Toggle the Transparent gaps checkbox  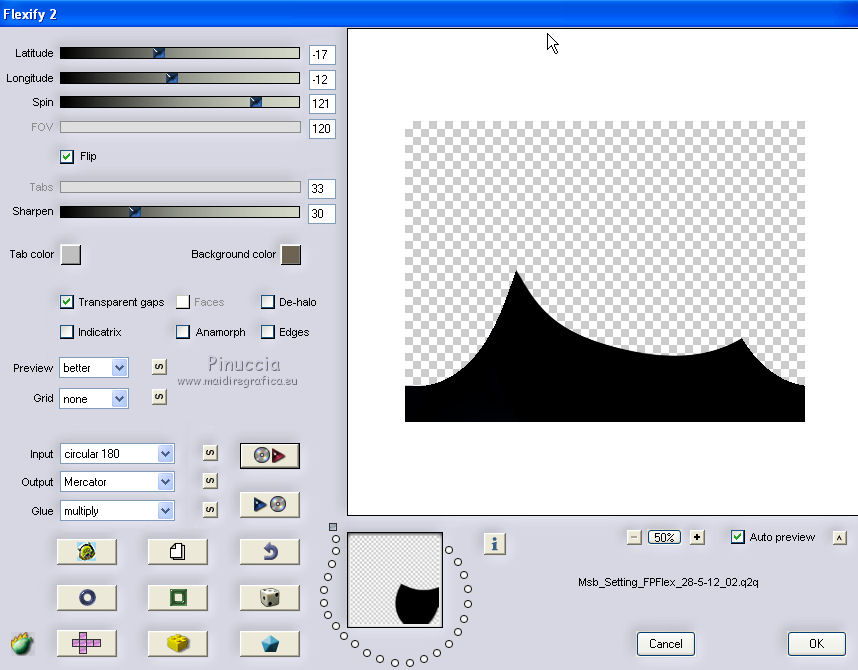[67, 302]
